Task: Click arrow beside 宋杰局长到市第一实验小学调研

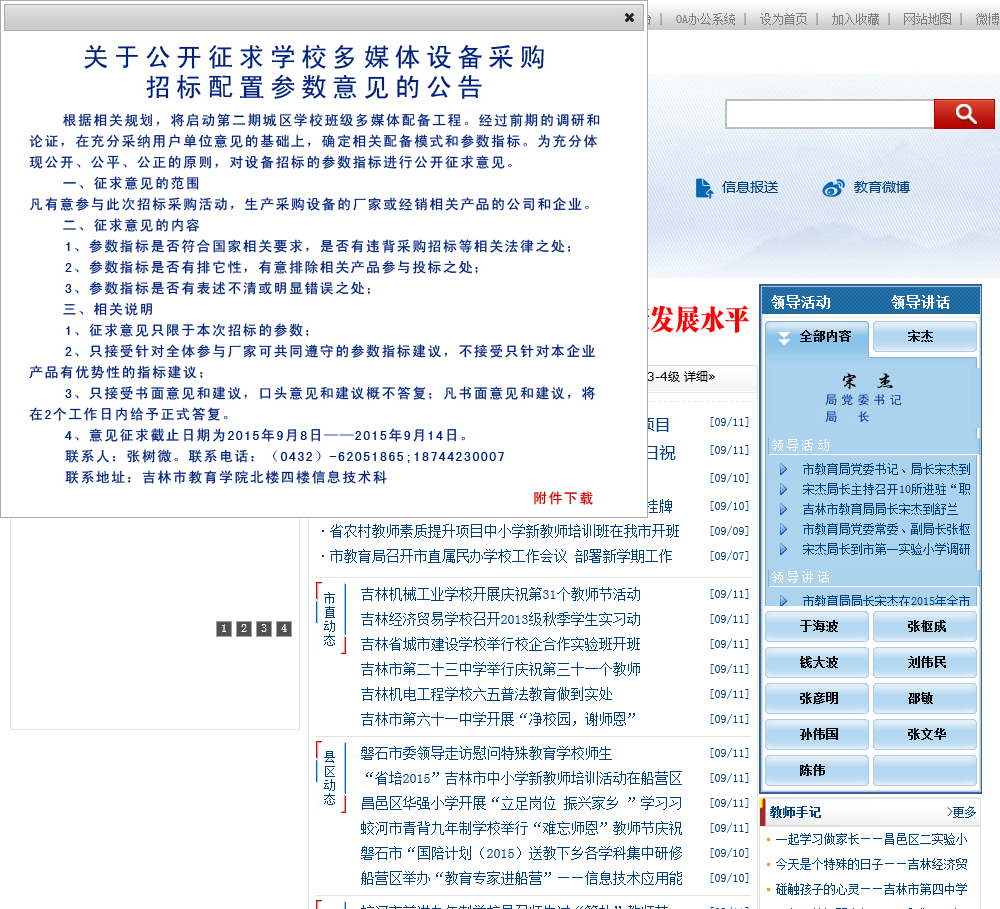Action: pos(784,549)
